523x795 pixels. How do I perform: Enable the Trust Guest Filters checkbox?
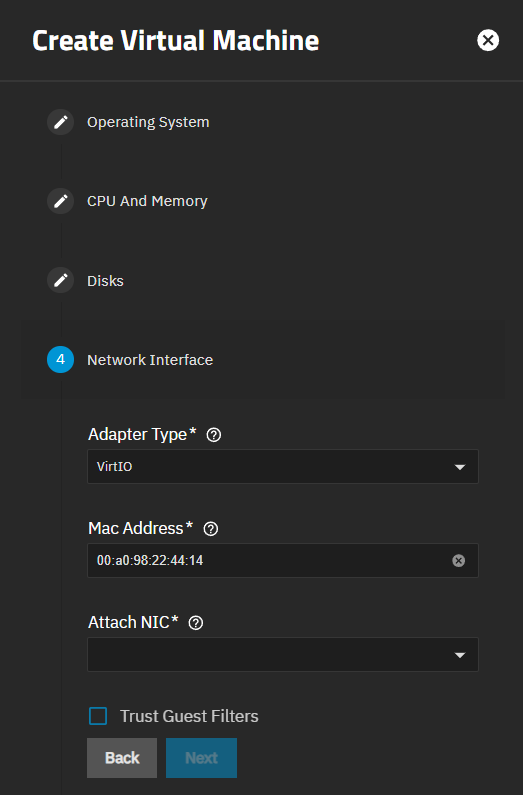click(x=98, y=716)
